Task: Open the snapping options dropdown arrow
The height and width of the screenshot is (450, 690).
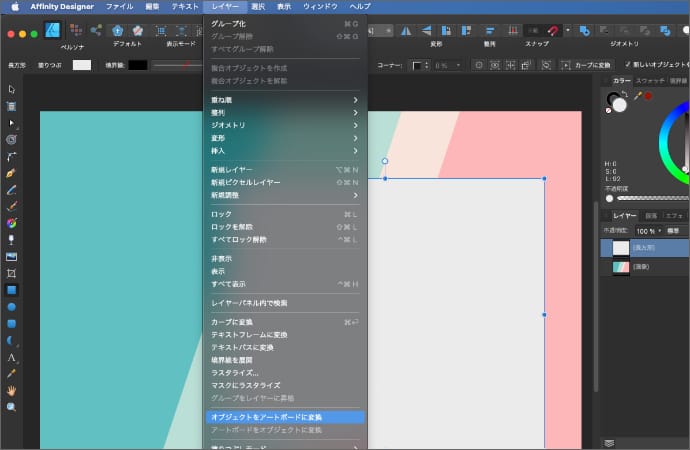Action: (568, 31)
